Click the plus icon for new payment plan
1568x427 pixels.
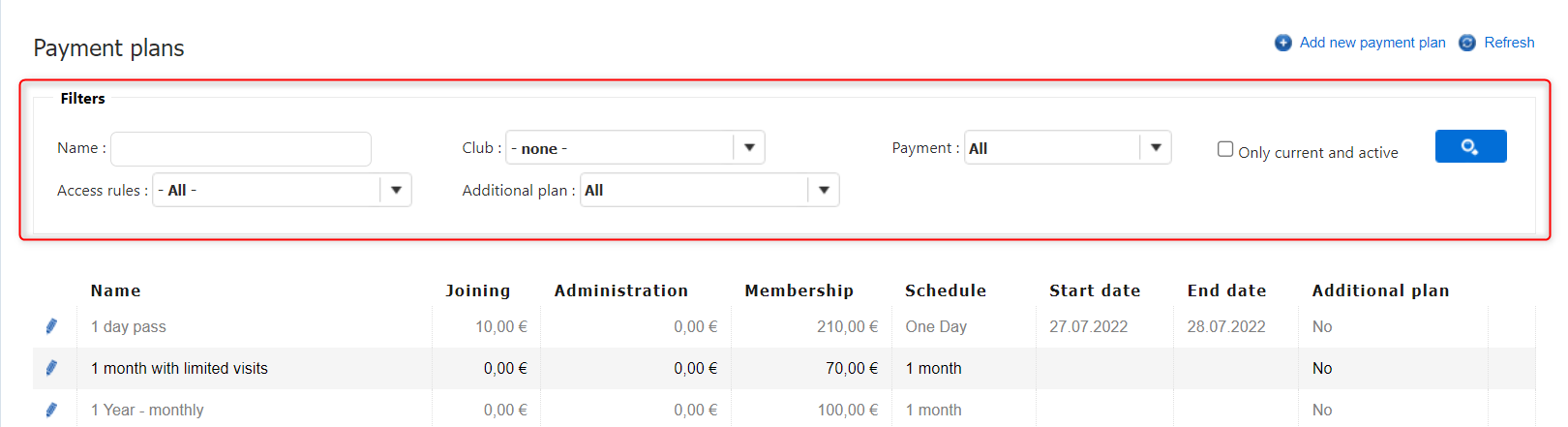[x=1282, y=43]
